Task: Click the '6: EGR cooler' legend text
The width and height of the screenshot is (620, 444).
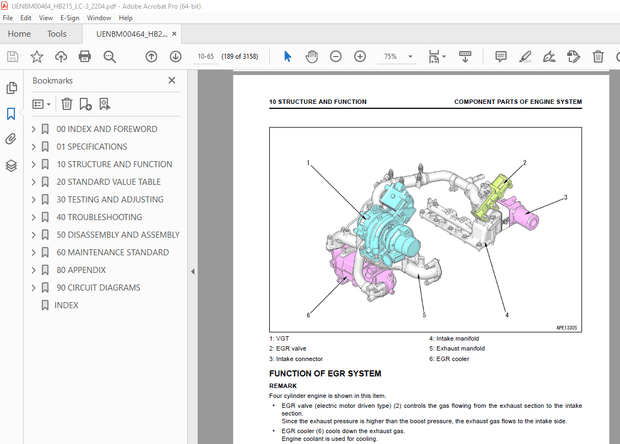Action: tap(449, 359)
